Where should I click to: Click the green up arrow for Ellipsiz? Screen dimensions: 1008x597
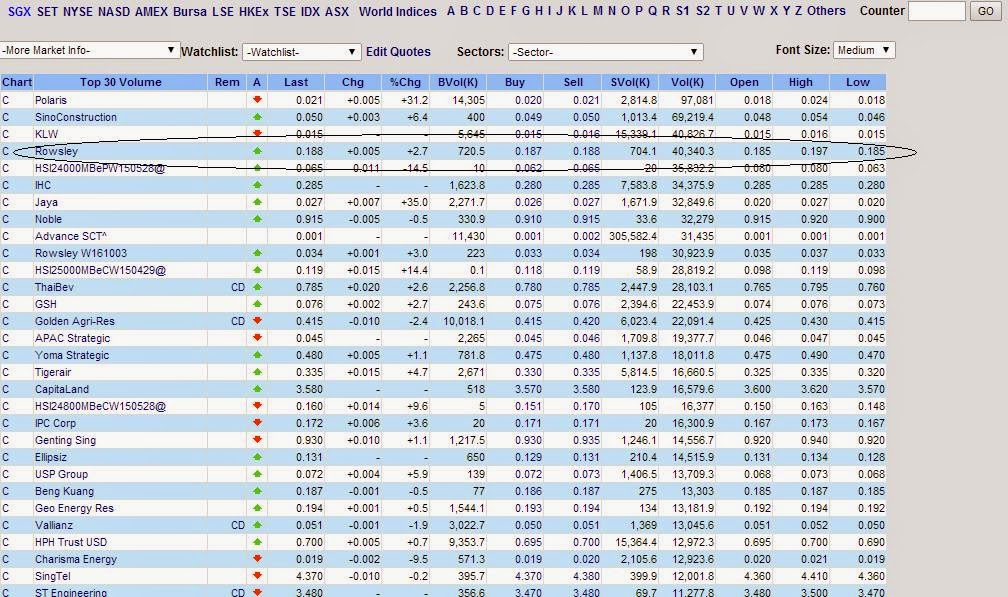(257, 457)
